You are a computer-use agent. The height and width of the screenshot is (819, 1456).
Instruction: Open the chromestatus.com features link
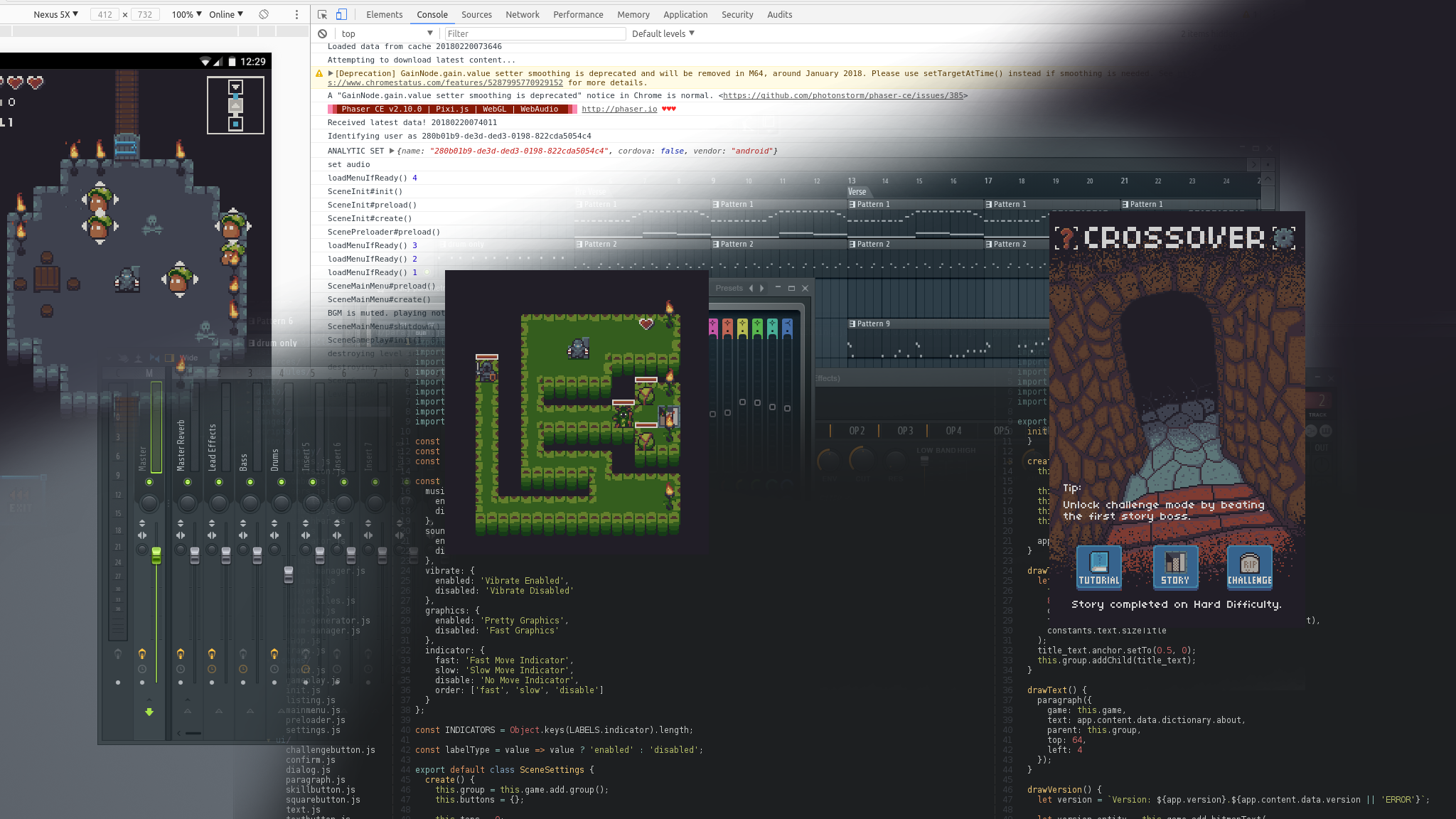pos(445,82)
